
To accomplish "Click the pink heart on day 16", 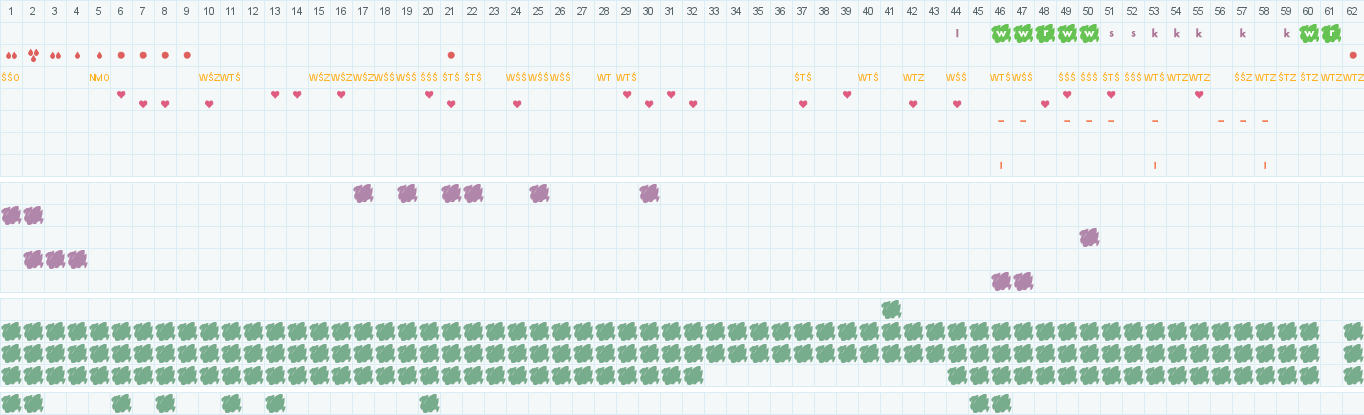I will [x=341, y=95].
